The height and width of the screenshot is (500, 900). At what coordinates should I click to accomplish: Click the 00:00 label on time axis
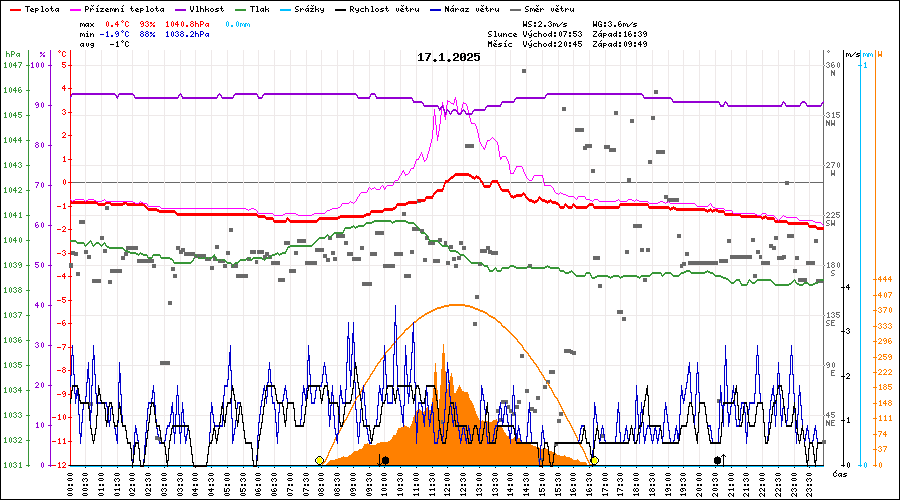[x=70, y=483]
